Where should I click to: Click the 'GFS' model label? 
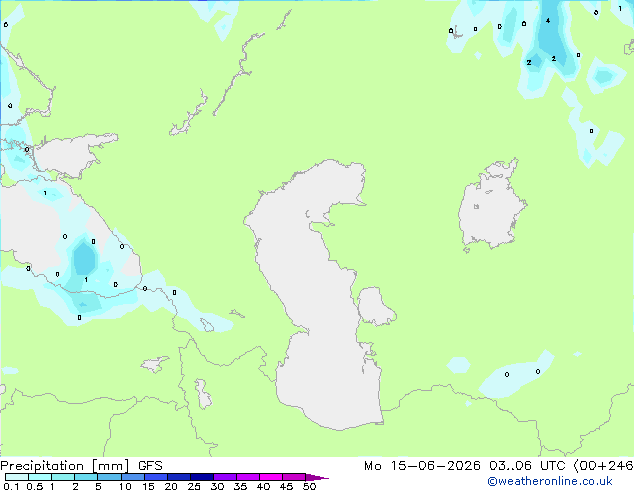(x=150, y=466)
